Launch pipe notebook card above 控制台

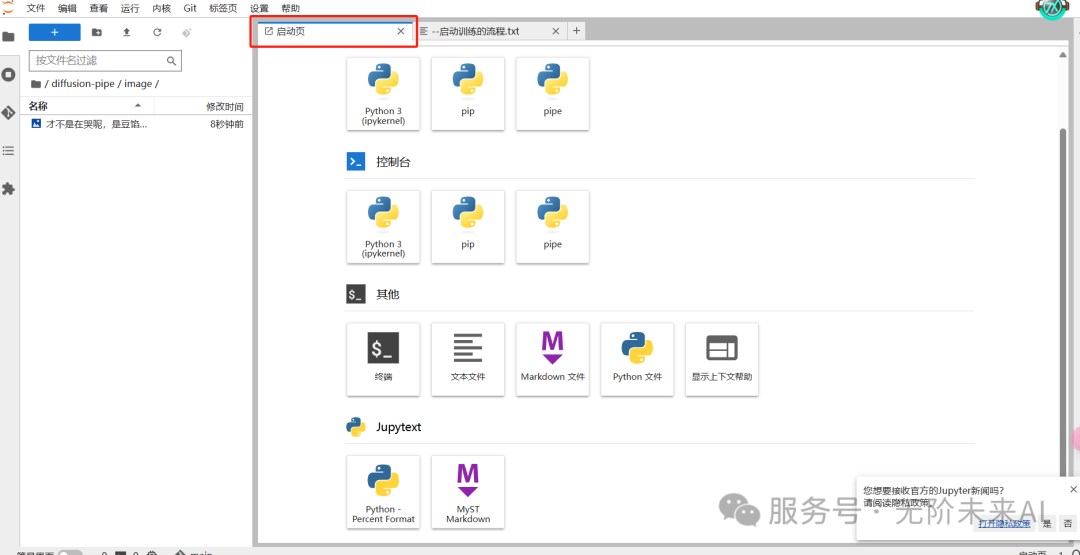[552, 94]
